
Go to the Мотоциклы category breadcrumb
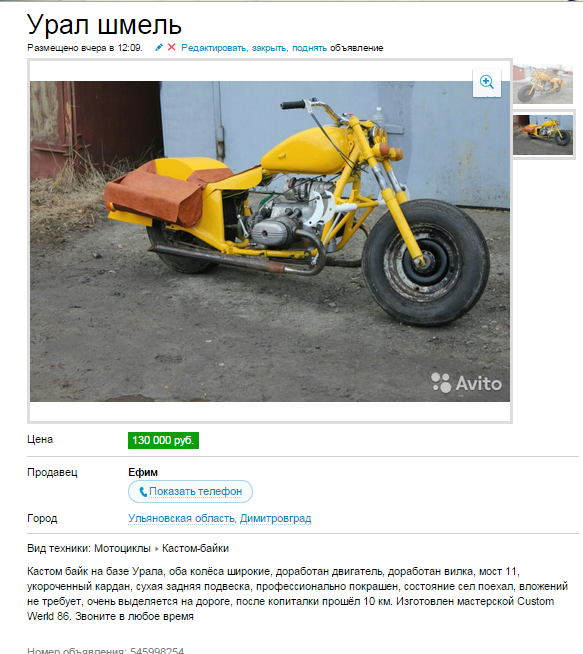coord(122,548)
